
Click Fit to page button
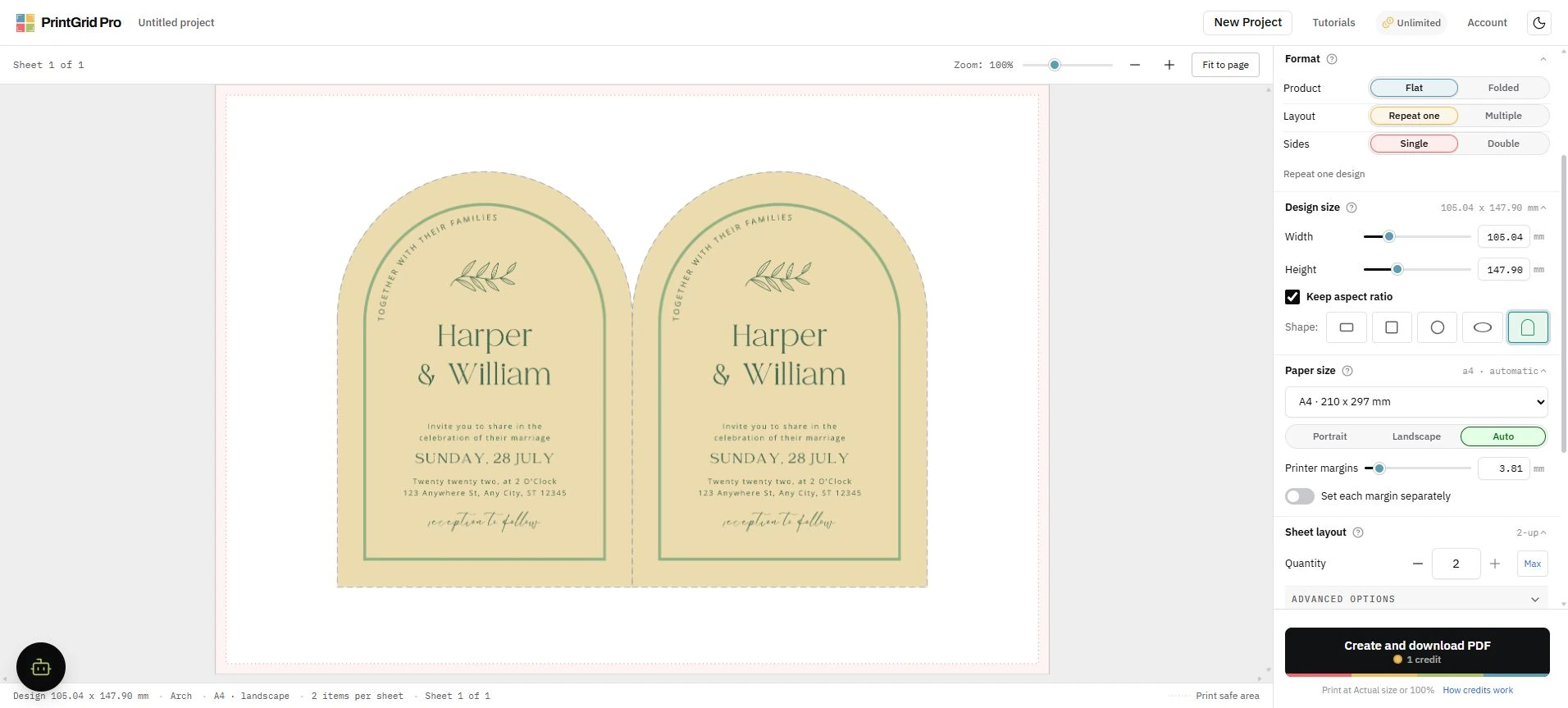click(x=1225, y=65)
